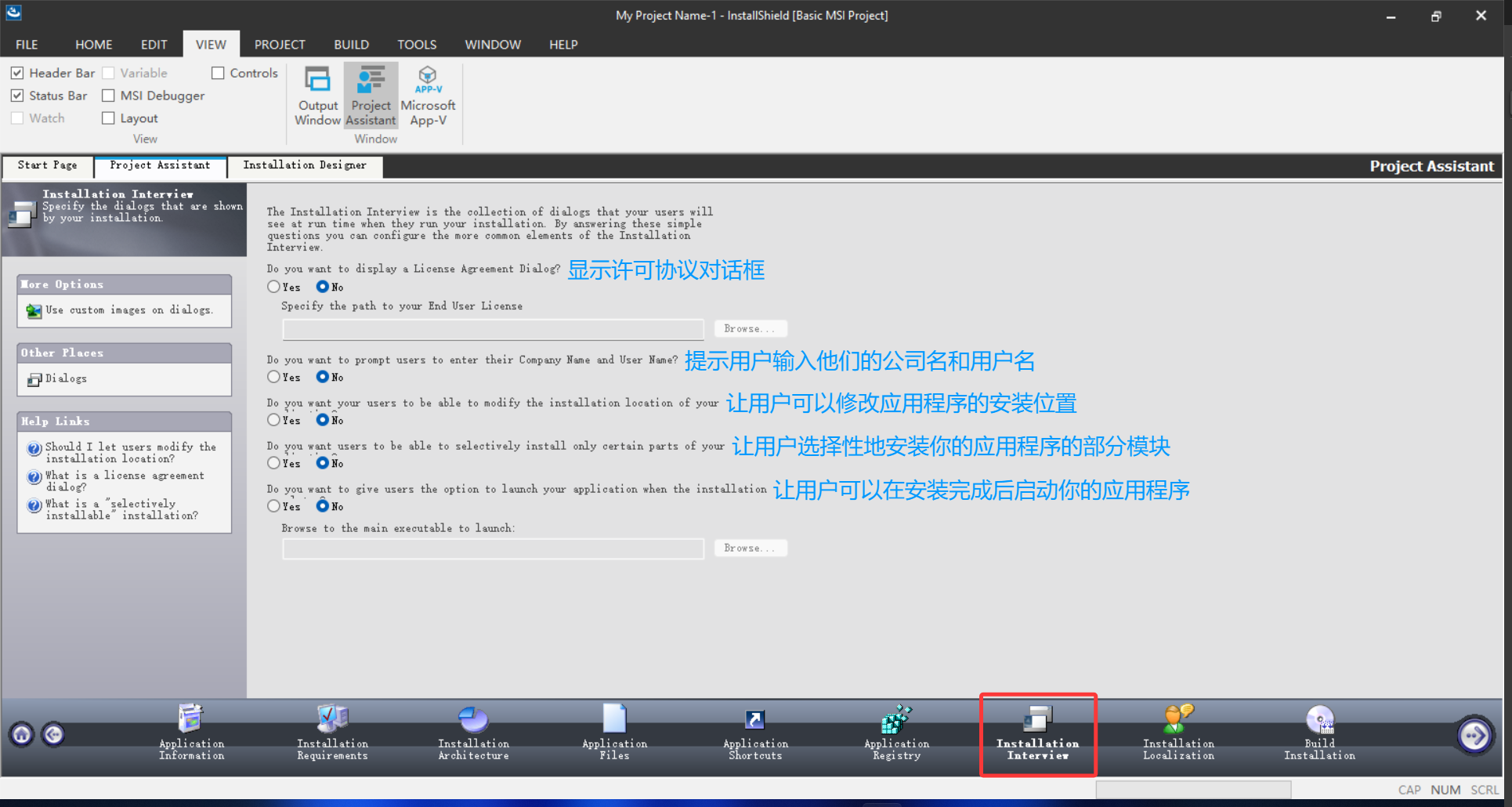Image resolution: width=1512 pixels, height=807 pixels.
Task: Open Installation Requirements step
Action: coord(332,733)
